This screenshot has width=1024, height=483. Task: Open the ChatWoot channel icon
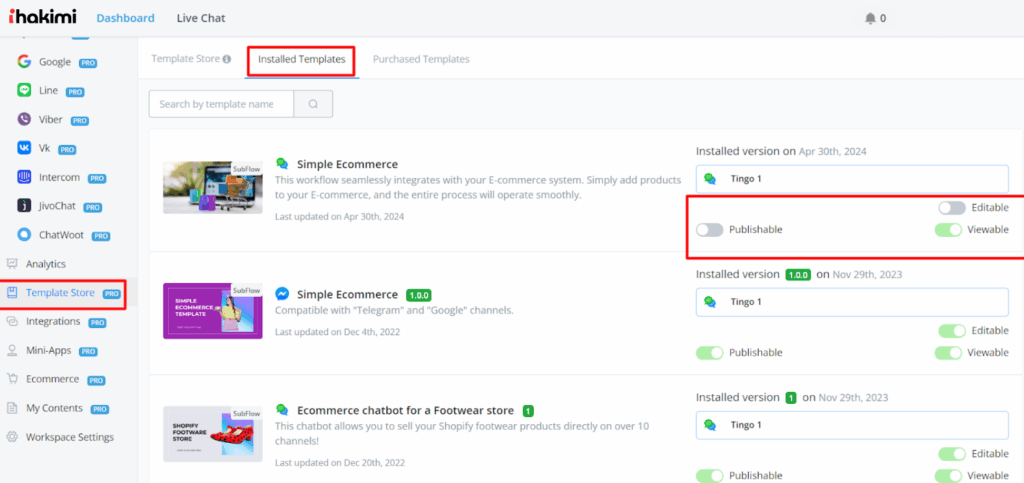[25, 235]
